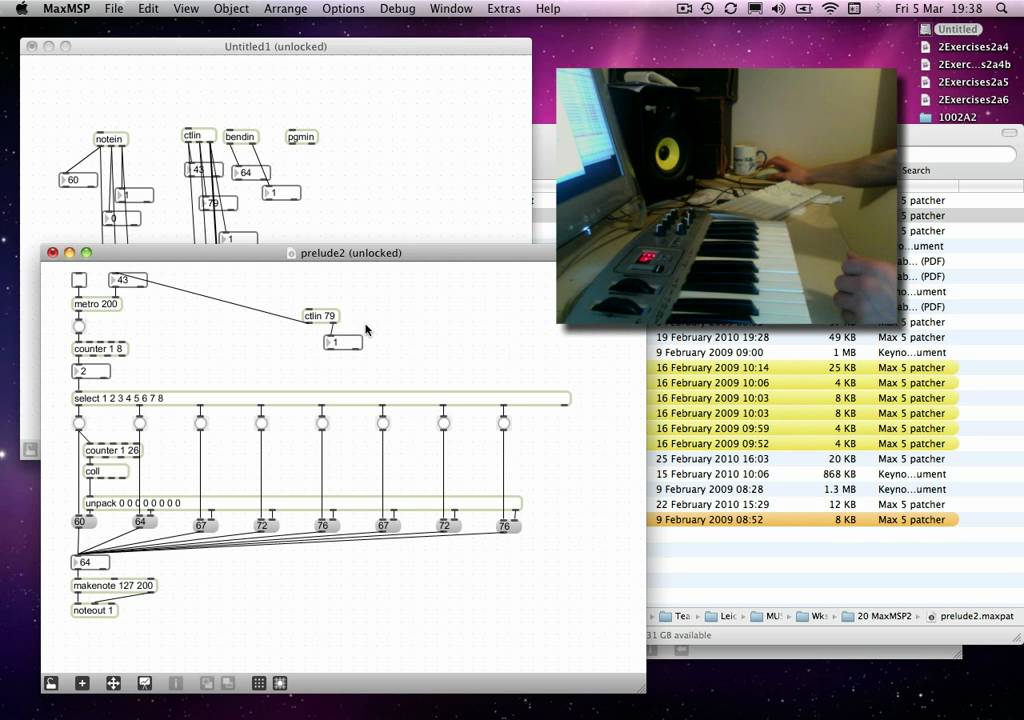
Task: Click the volume icon in menu bar
Action: [778, 8]
